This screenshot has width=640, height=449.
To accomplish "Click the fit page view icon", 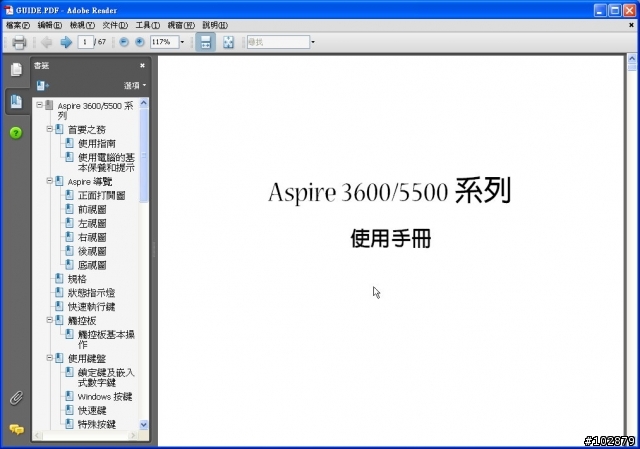I will pyautogui.click(x=228, y=42).
